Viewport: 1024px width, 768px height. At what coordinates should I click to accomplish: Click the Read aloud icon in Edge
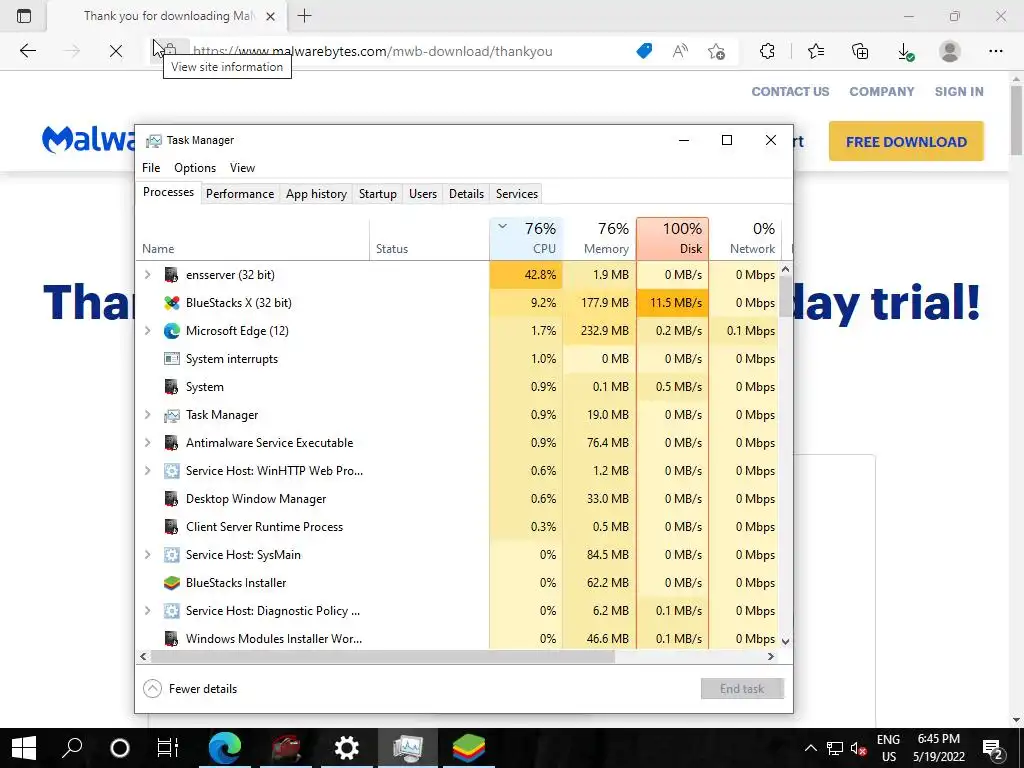(x=680, y=51)
